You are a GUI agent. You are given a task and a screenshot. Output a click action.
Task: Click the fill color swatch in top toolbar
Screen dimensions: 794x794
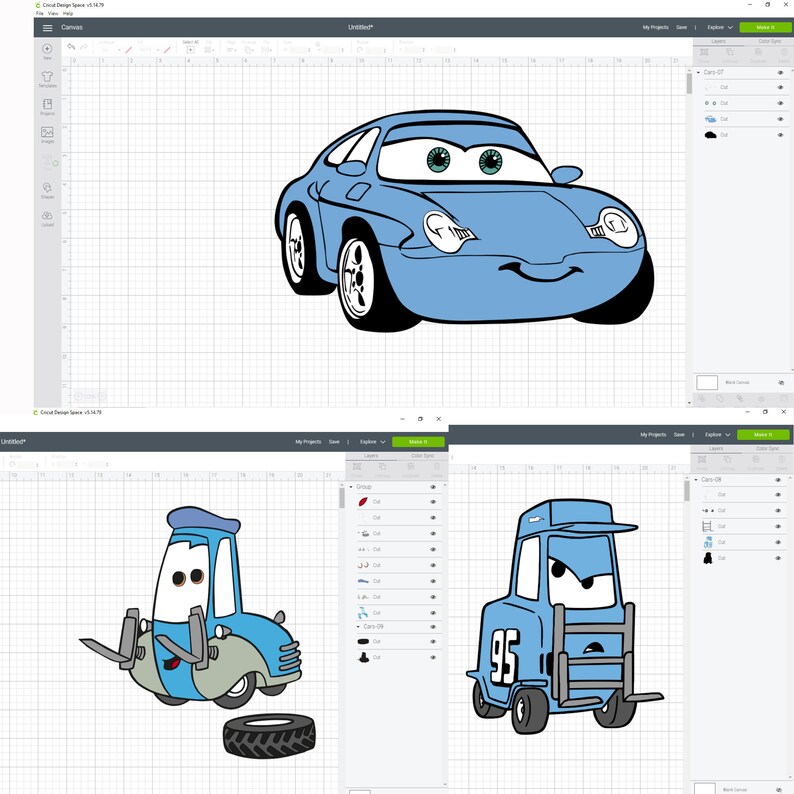click(167, 50)
